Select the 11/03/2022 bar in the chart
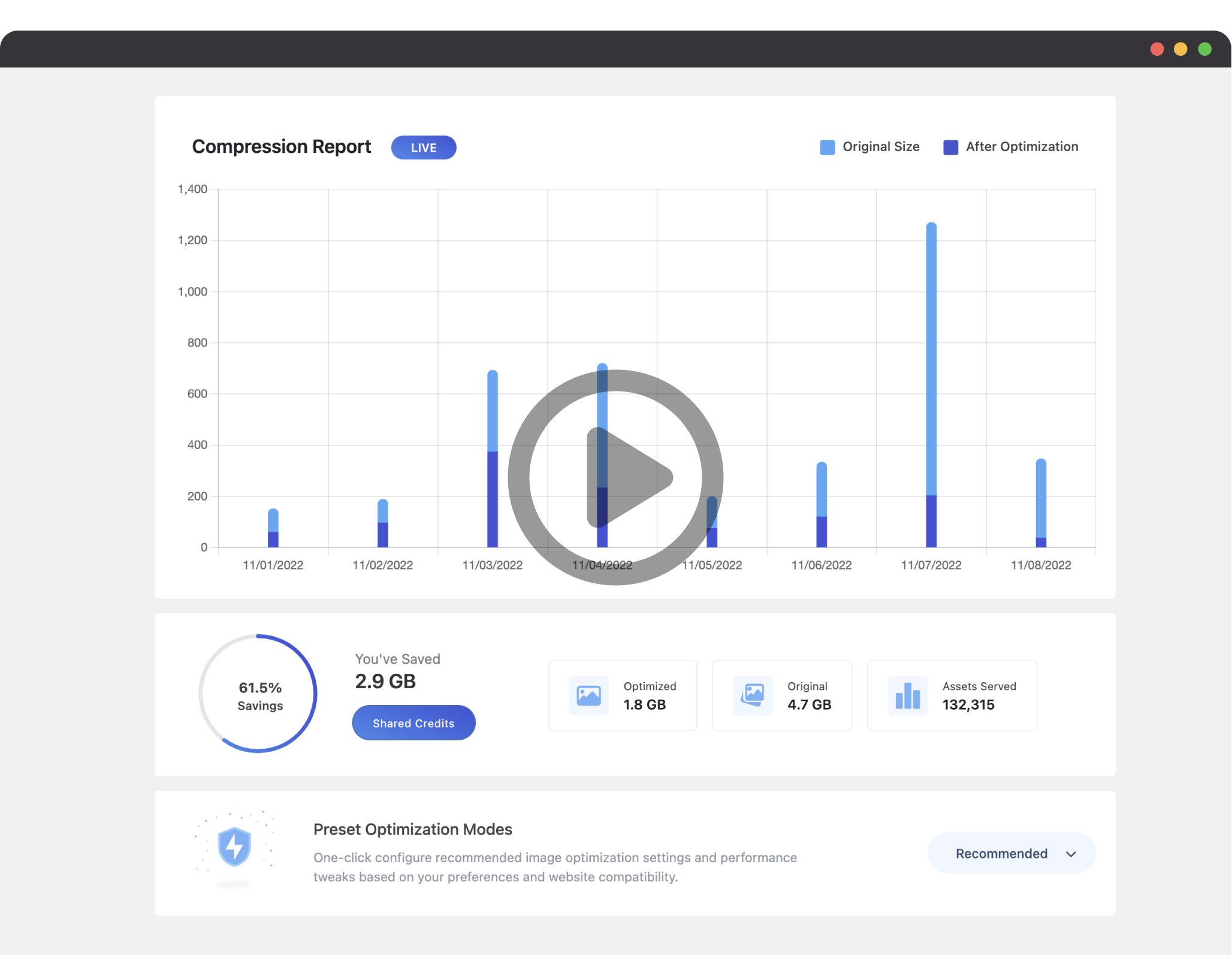 tap(493, 459)
